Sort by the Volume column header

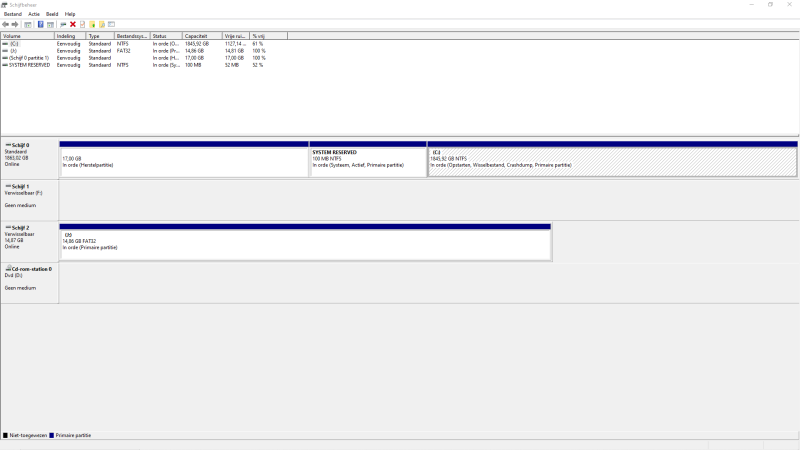[28, 36]
